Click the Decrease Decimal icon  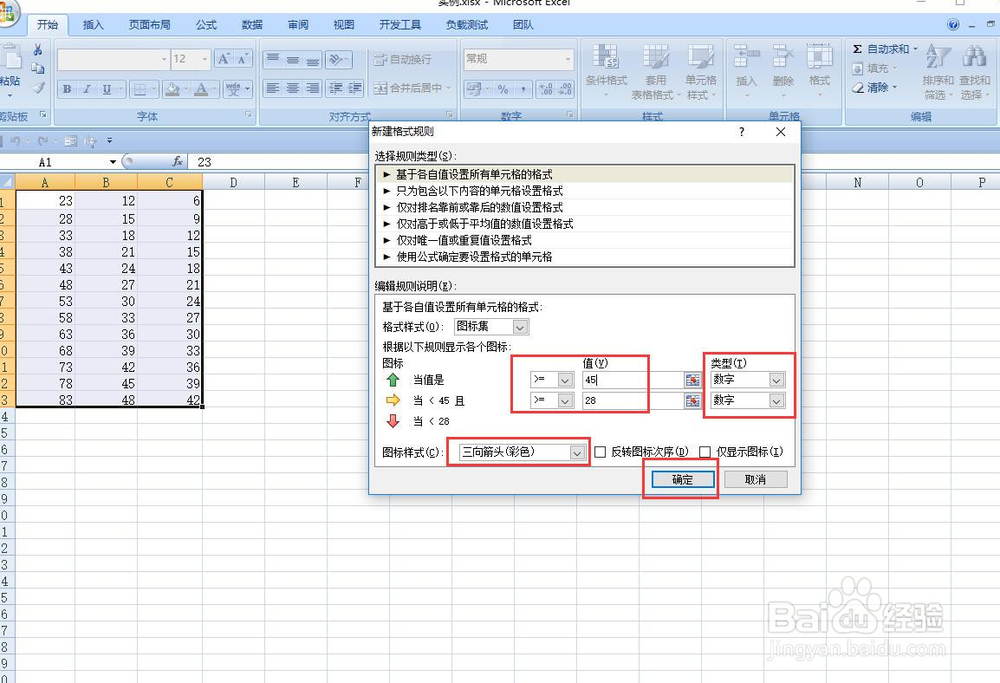[565, 89]
